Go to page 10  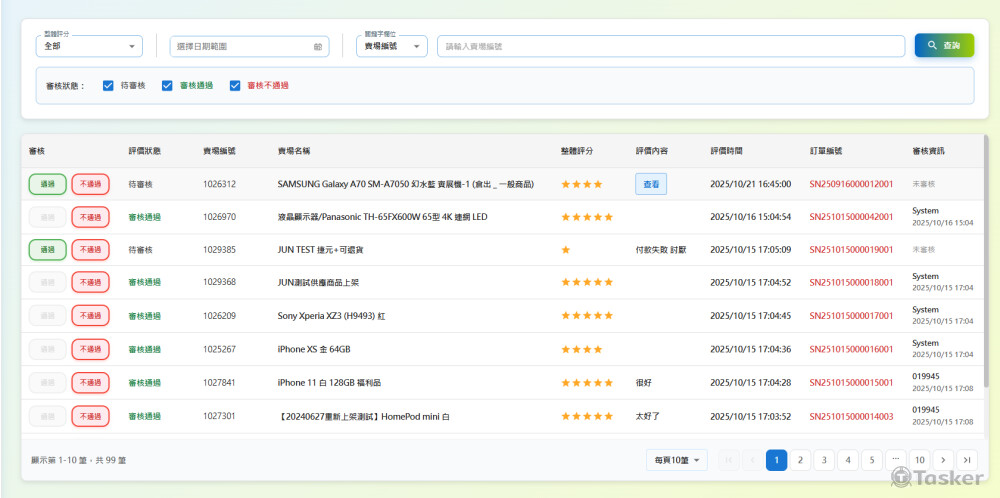click(920, 460)
